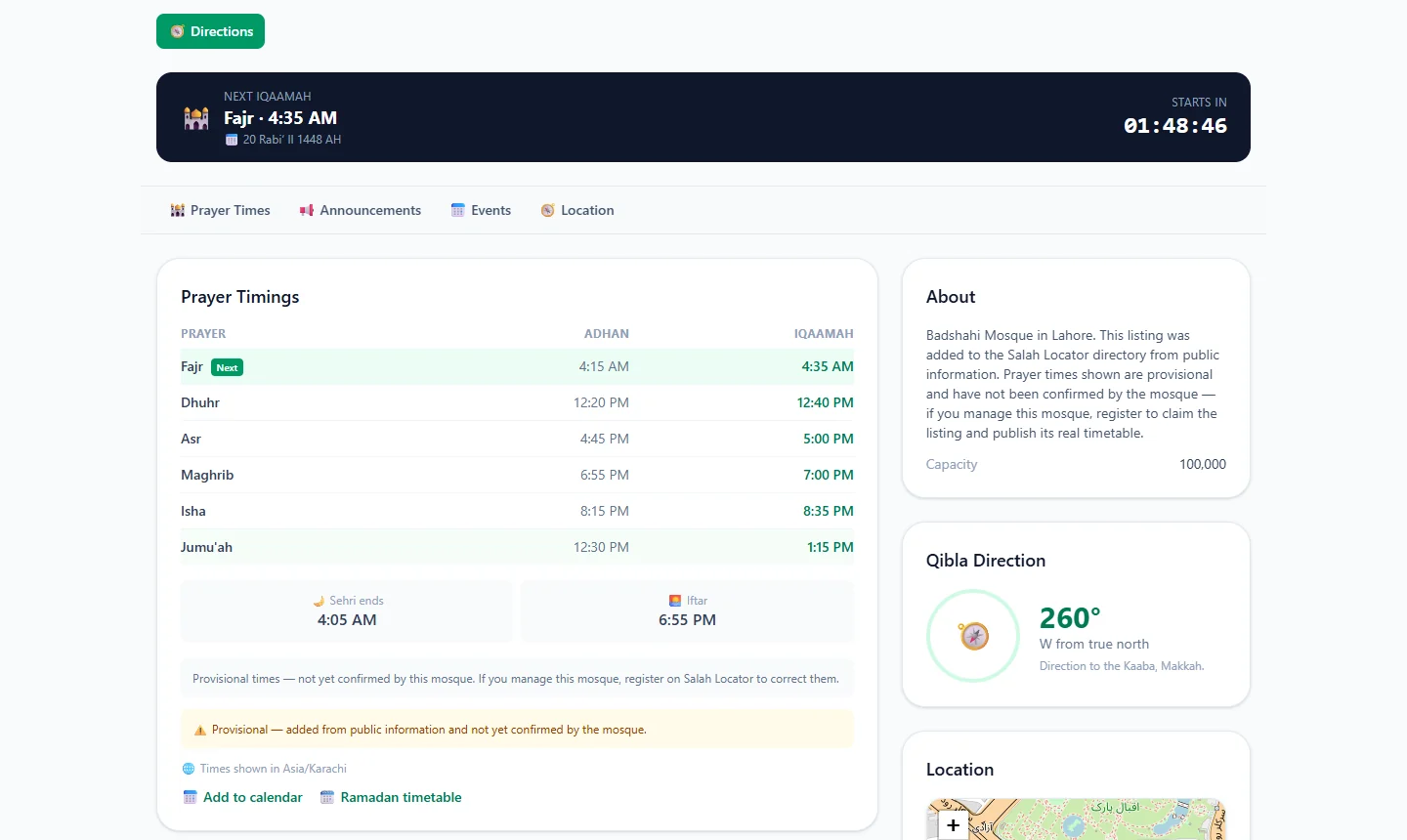Click the Qibla compass dial icon
The width and height of the screenshot is (1407, 840).
(x=973, y=636)
